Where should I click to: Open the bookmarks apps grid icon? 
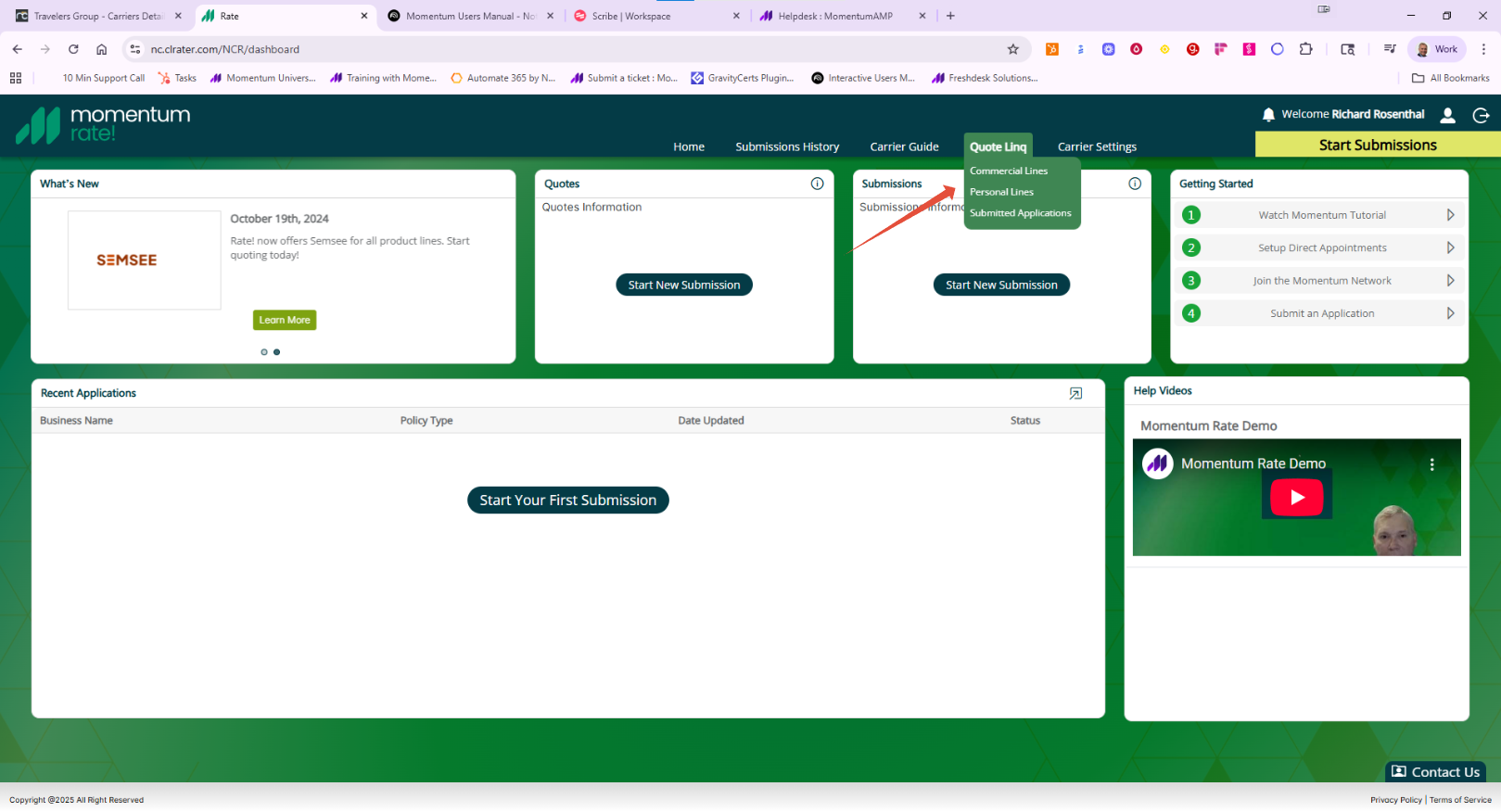coord(16,78)
